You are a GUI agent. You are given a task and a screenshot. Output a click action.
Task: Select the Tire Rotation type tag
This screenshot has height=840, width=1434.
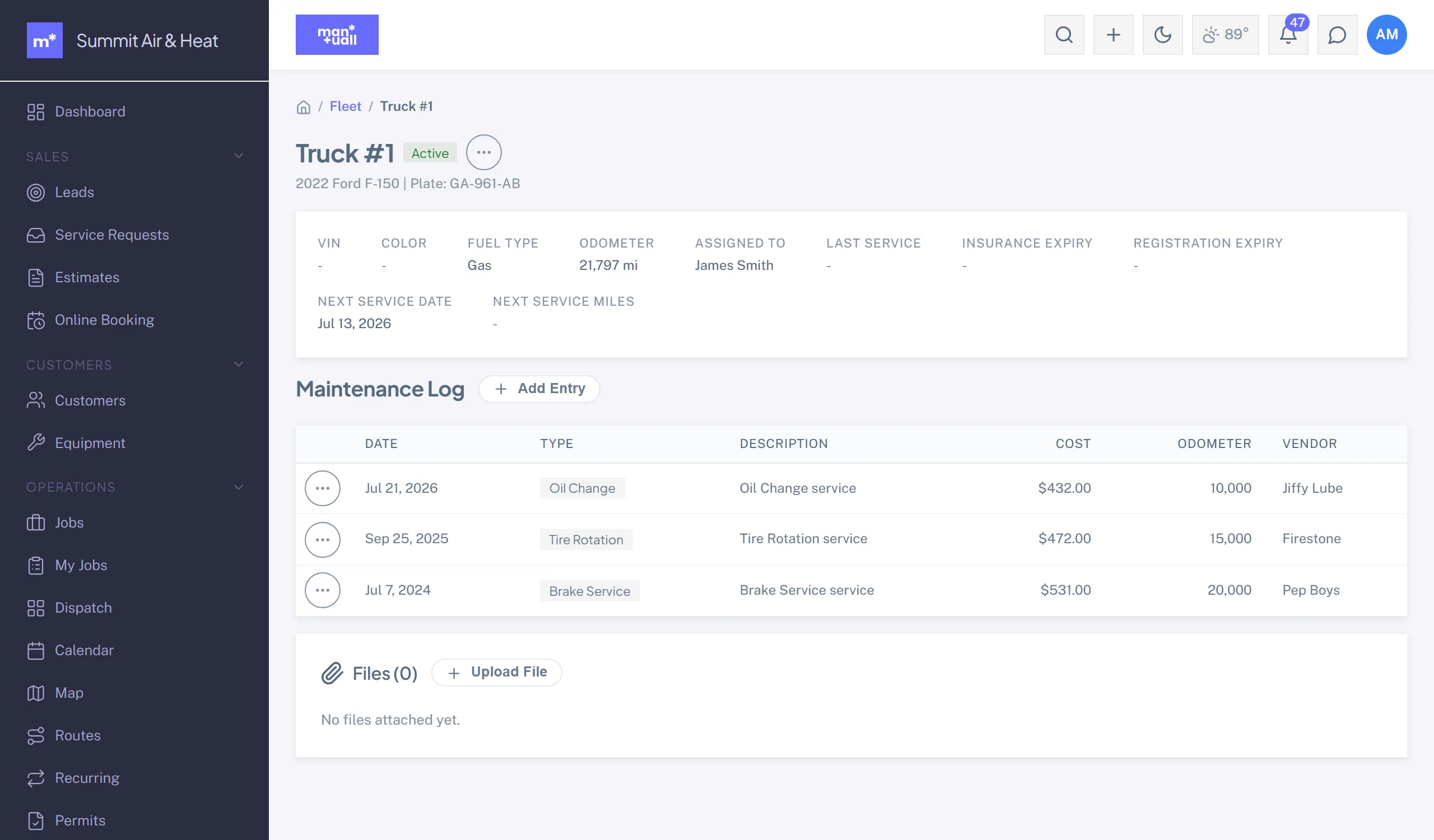586,539
